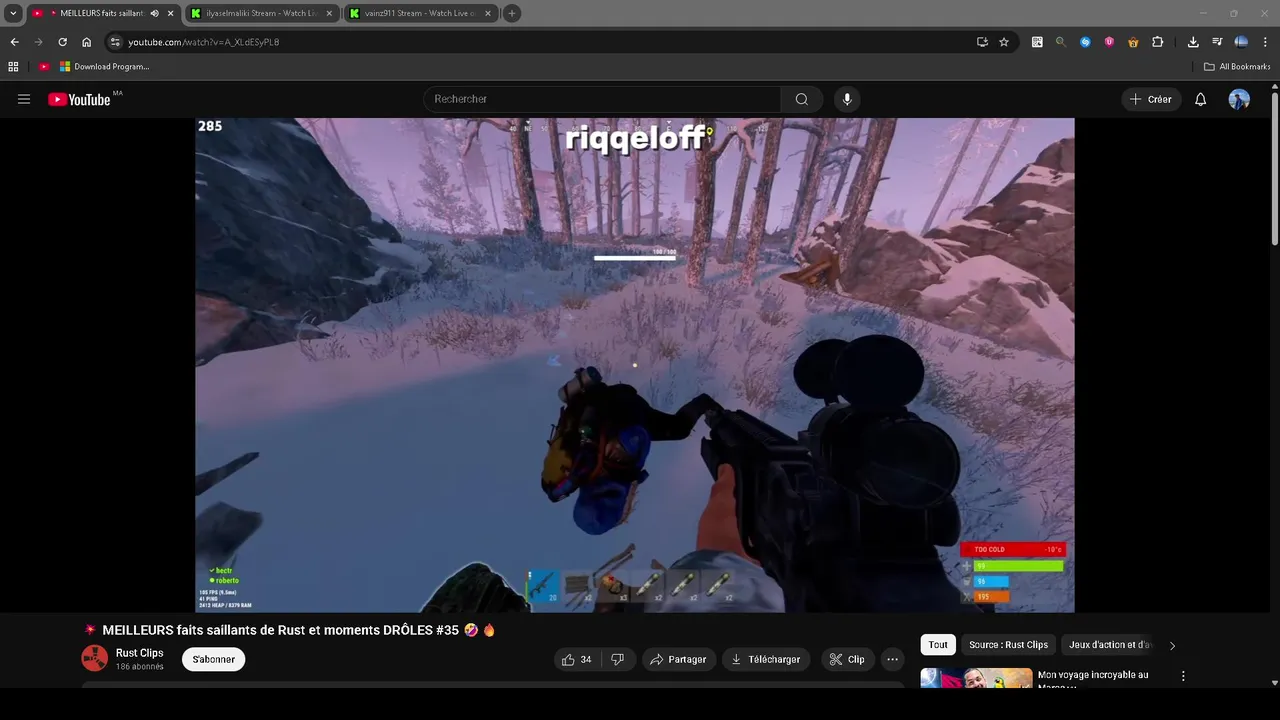Image resolution: width=1280 pixels, height=720 pixels.
Task: Click the 186 abonnés subscriber count
Action: pos(139,667)
